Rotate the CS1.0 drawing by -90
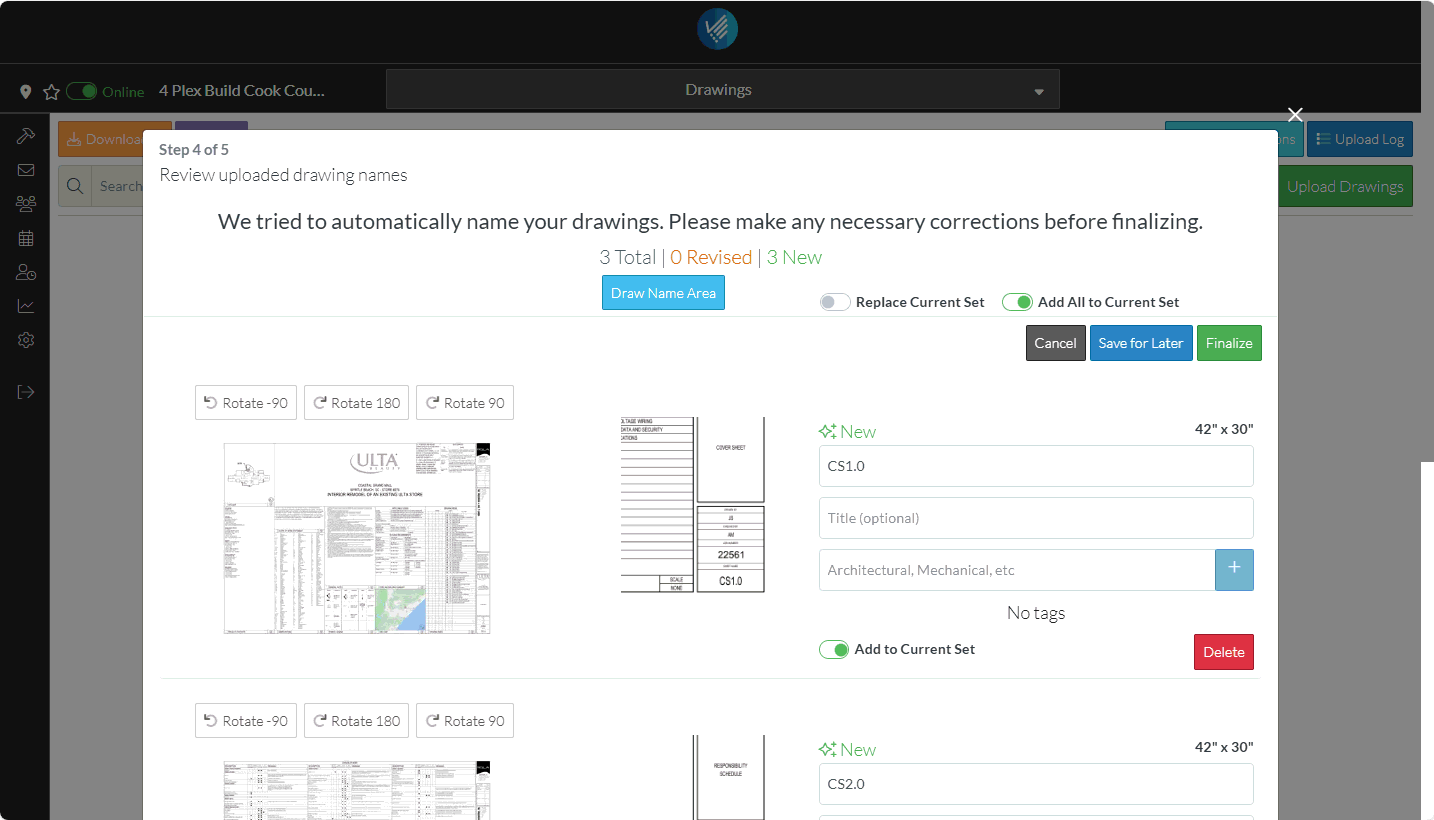The width and height of the screenshot is (1434, 820). tap(246, 403)
